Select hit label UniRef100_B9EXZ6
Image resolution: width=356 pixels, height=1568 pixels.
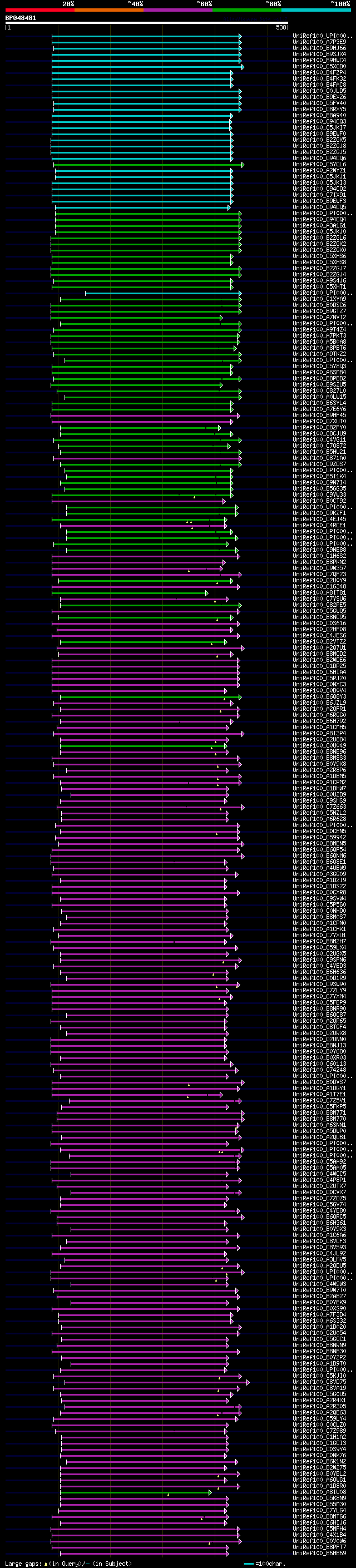[319, 97]
